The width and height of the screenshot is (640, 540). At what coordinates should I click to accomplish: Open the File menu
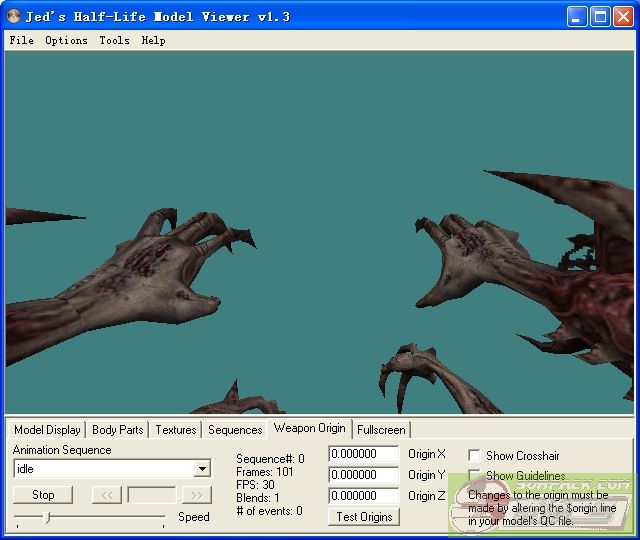coord(21,41)
